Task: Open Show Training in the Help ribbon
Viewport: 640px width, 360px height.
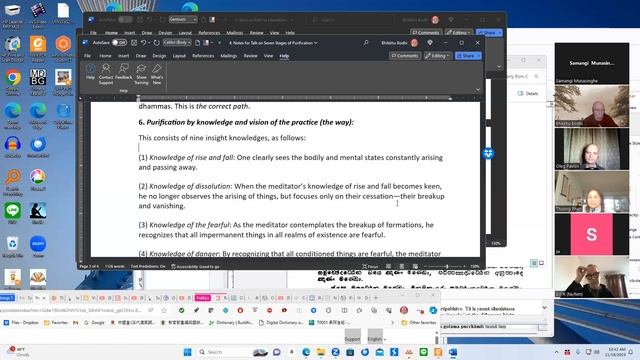Action: click(141, 74)
